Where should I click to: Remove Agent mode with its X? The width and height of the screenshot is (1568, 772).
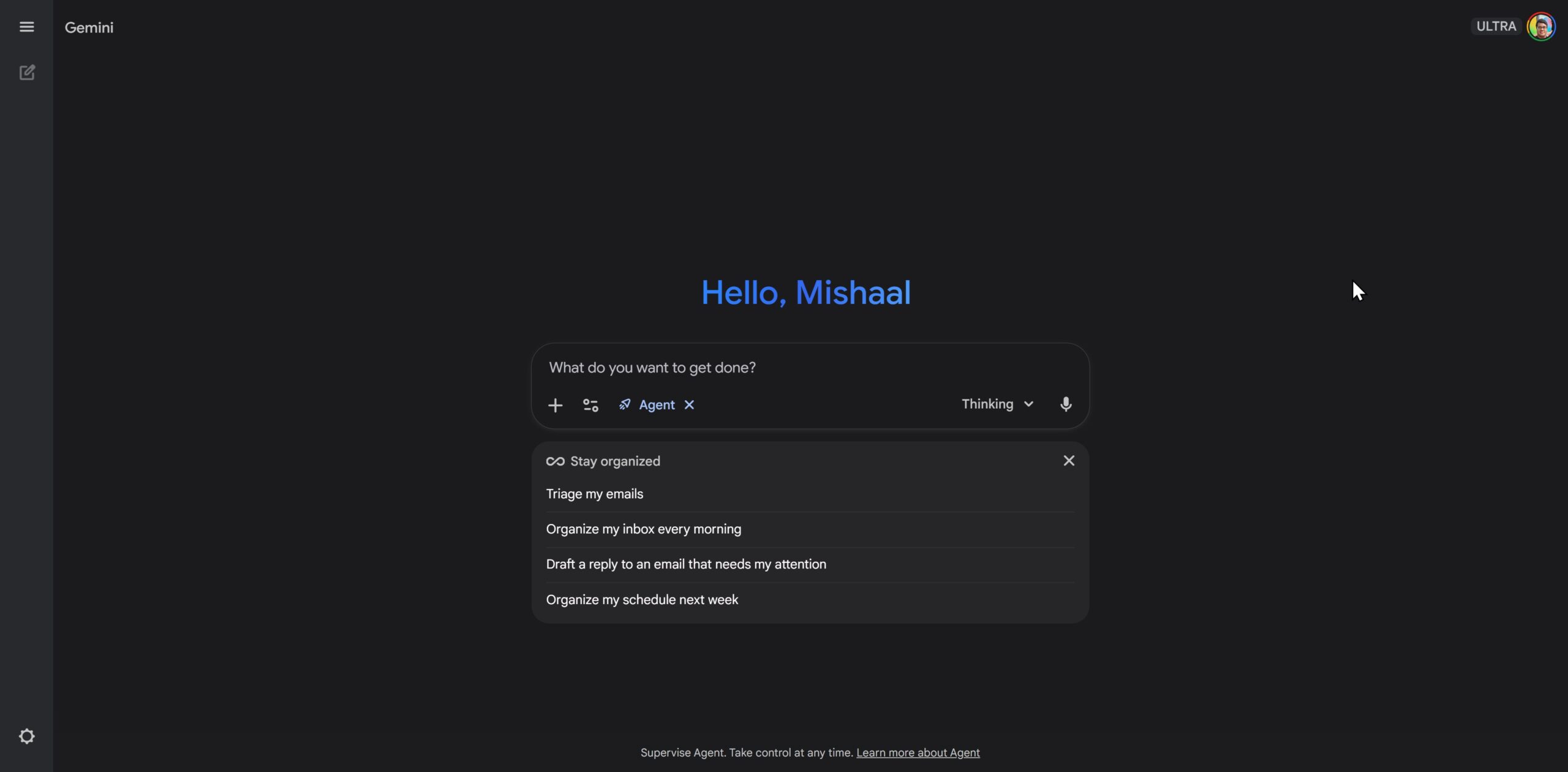click(x=689, y=405)
